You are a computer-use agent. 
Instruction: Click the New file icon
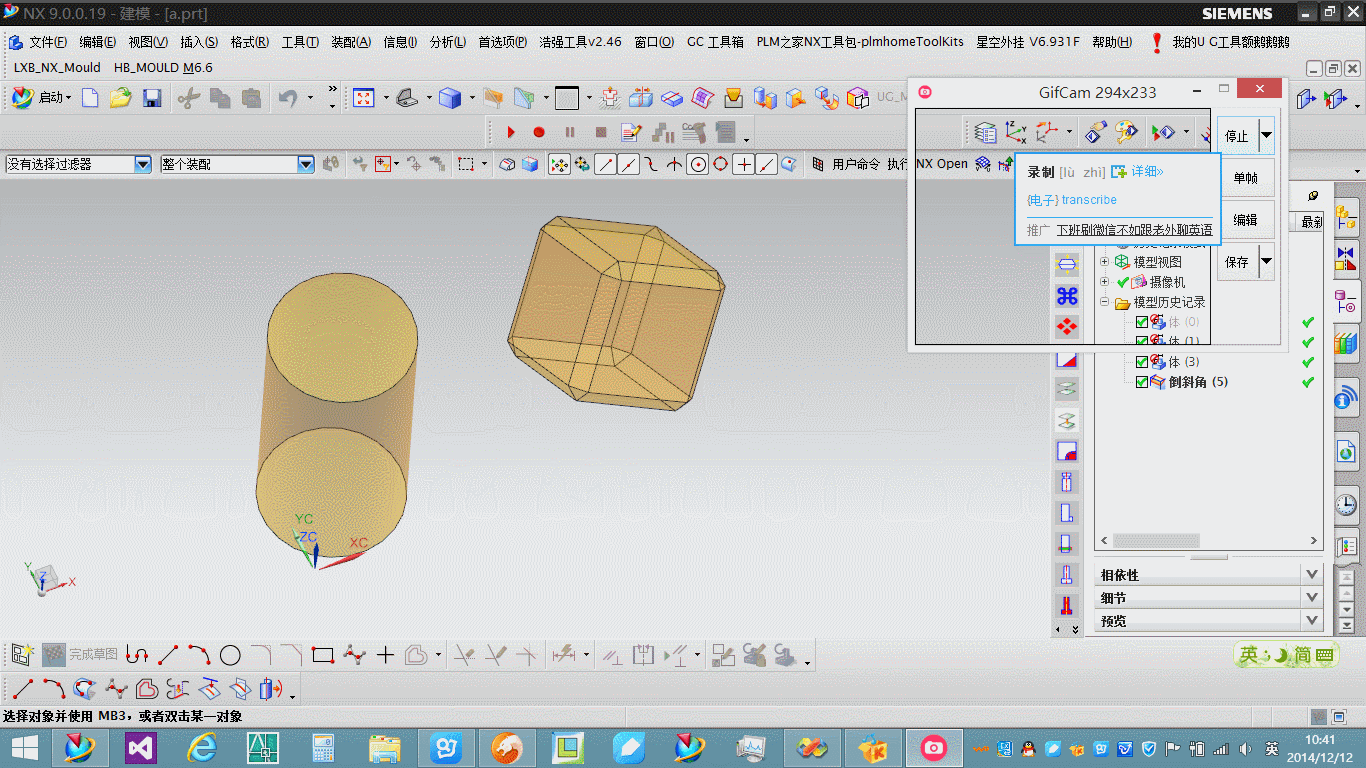tap(91, 98)
